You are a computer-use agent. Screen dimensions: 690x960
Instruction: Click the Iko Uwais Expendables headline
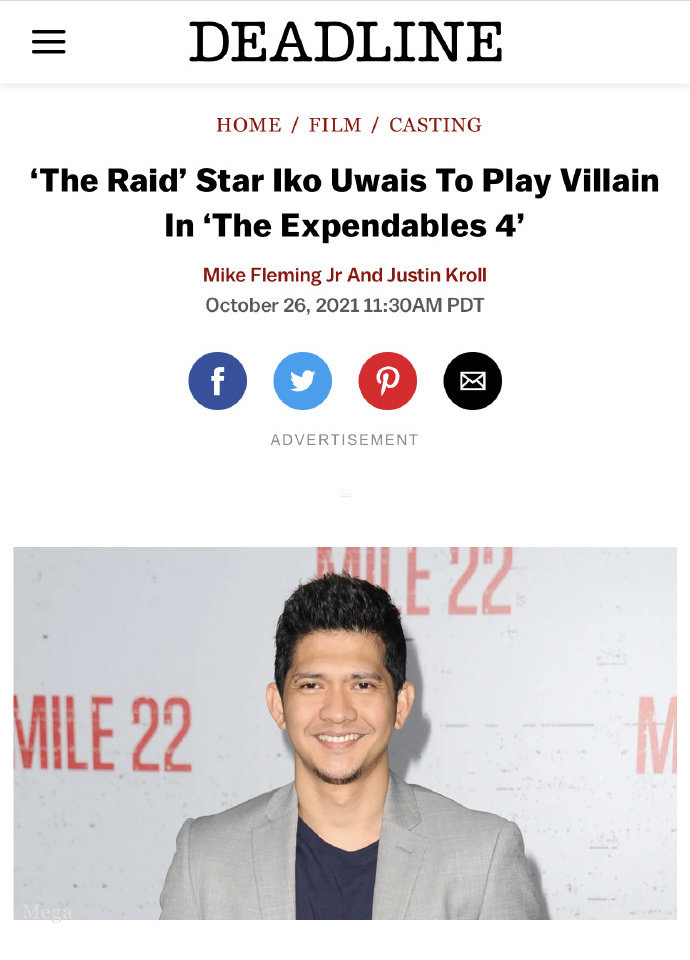point(345,203)
